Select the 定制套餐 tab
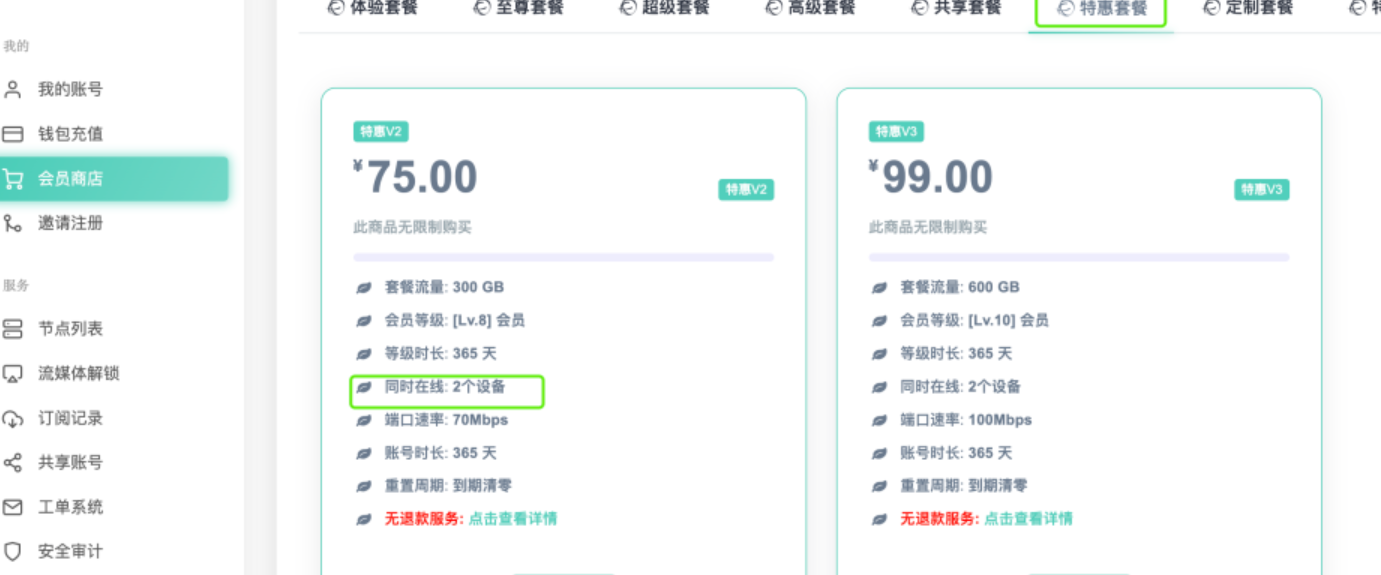Image resolution: width=1381 pixels, height=575 pixels. coord(1248,8)
